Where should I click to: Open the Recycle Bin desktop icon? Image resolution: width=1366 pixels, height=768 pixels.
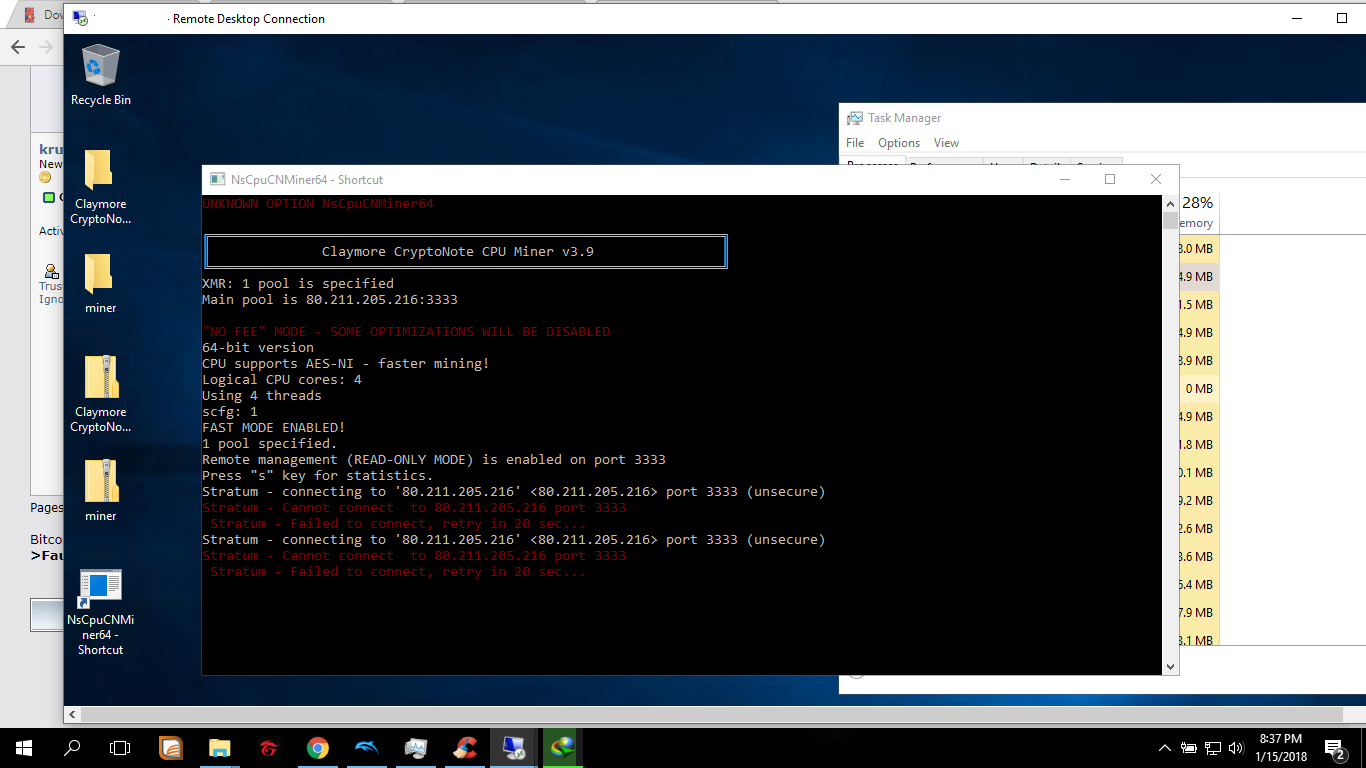point(101,75)
